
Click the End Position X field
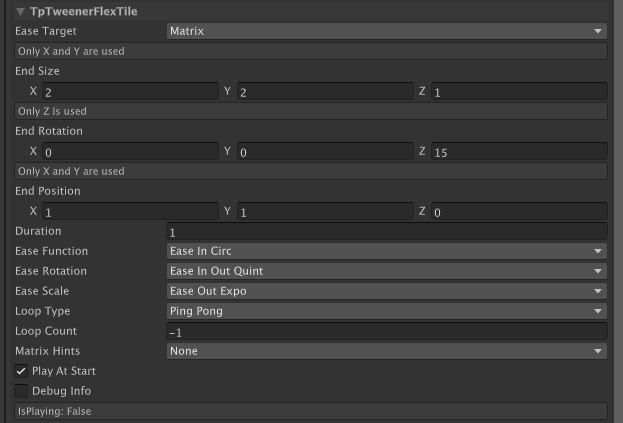(130, 211)
